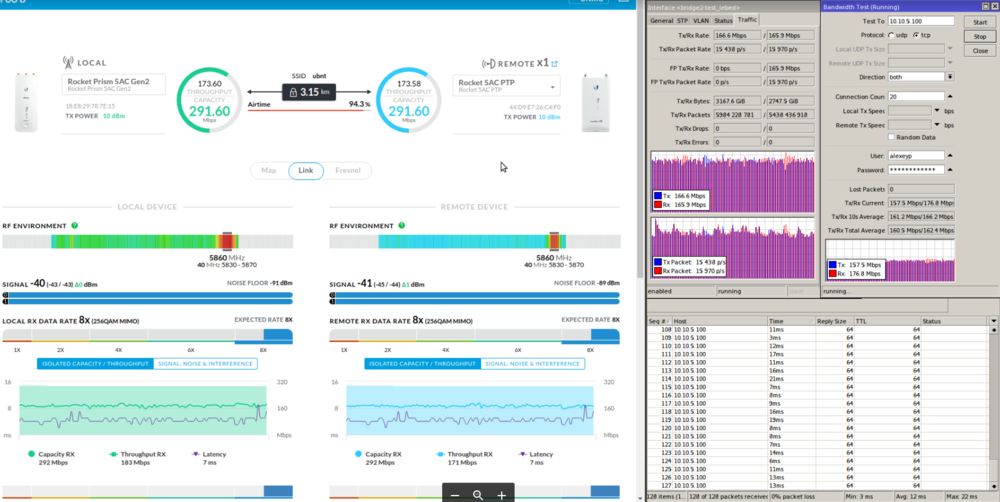
Task: Show remote Signal, Noise & Interference view
Action: tap(532, 364)
